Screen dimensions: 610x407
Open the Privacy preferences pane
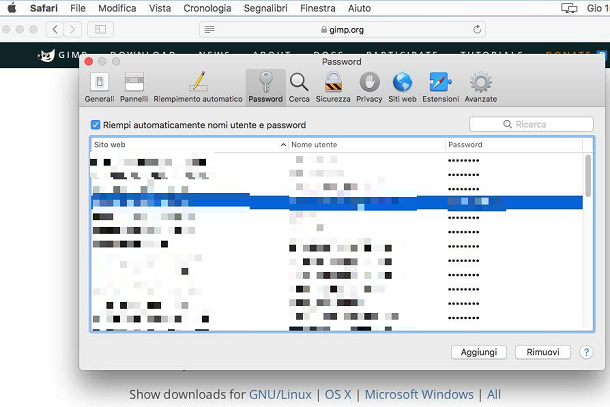pyautogui.click(x=369, y=88)
